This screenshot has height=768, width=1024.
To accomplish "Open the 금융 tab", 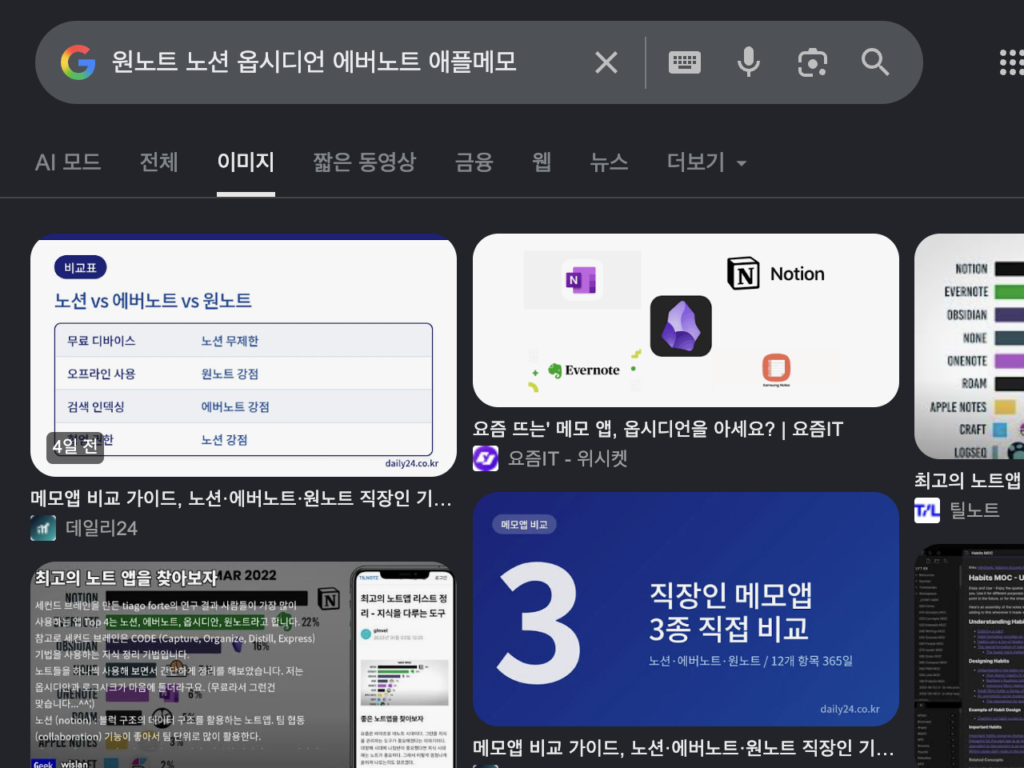I will point(474,162).
